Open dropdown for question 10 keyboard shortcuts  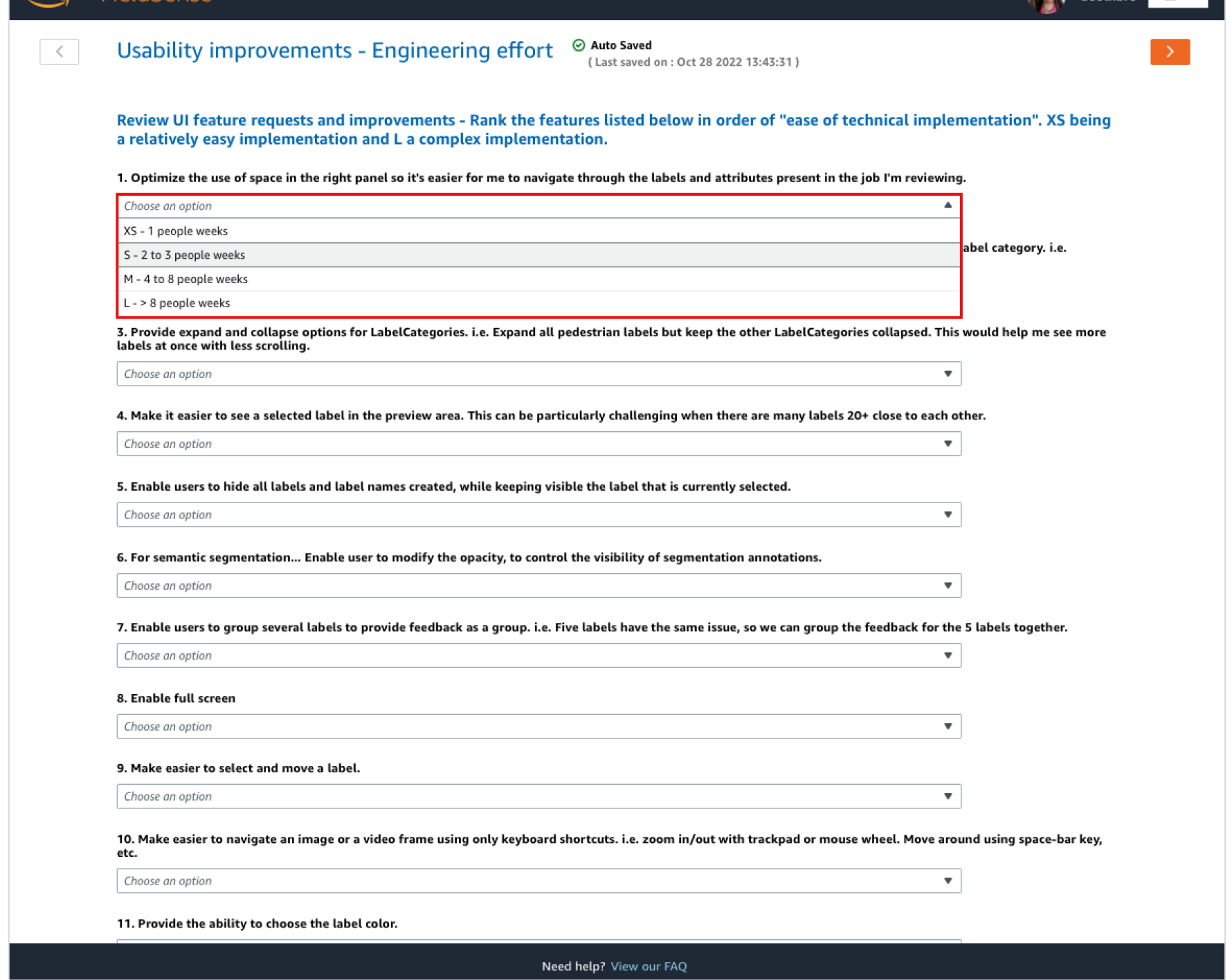tap(538, 881)
